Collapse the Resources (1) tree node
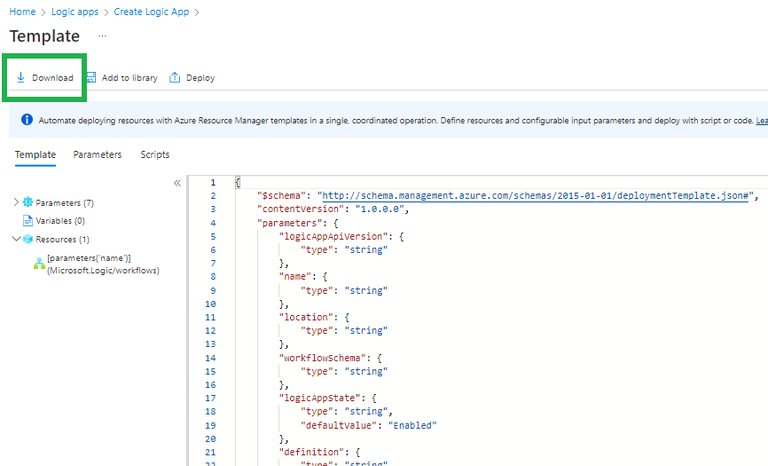The width and height of the screenshot is (768, 466). tap(15, 239)
